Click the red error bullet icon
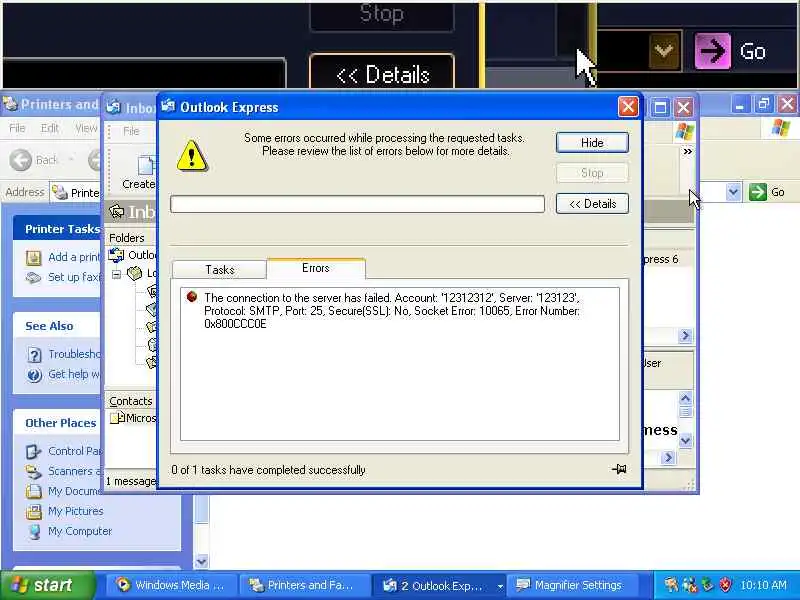 [192, 296]
